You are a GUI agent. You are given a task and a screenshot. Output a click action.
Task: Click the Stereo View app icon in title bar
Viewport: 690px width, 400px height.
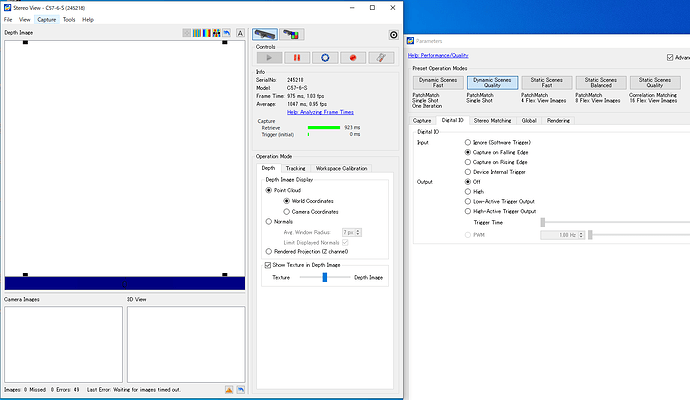click(x=7, y=7)
